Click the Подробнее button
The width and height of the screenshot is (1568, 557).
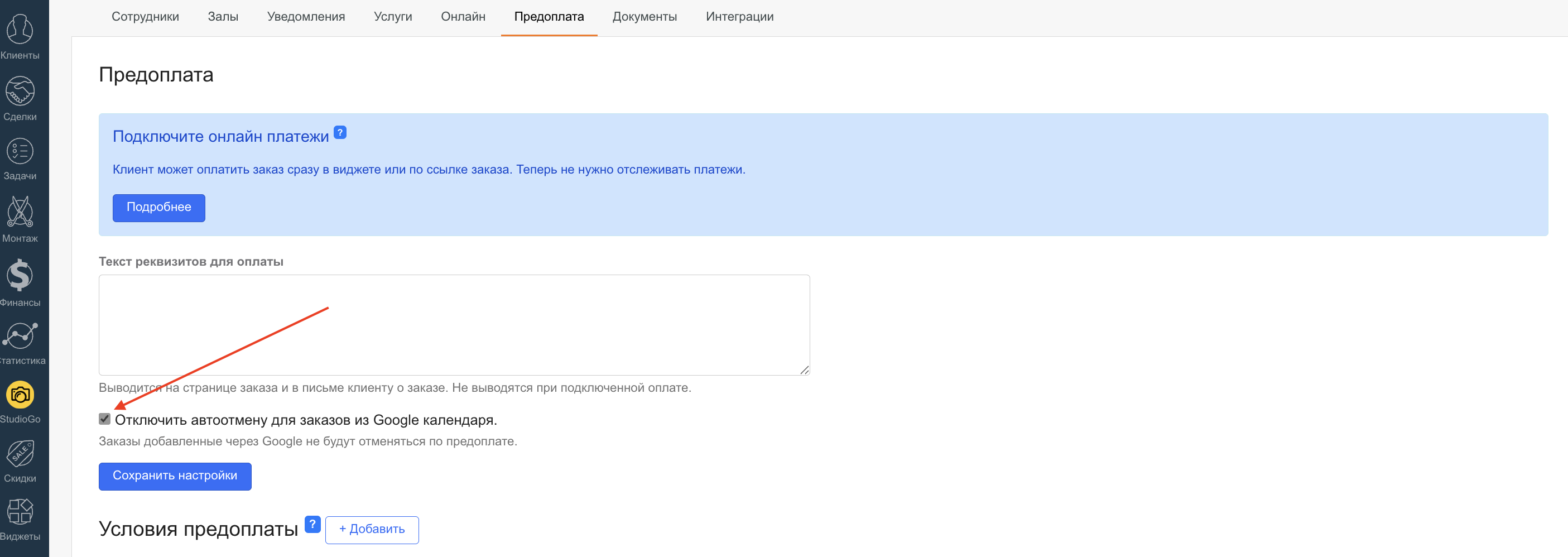tap(159, 208)
